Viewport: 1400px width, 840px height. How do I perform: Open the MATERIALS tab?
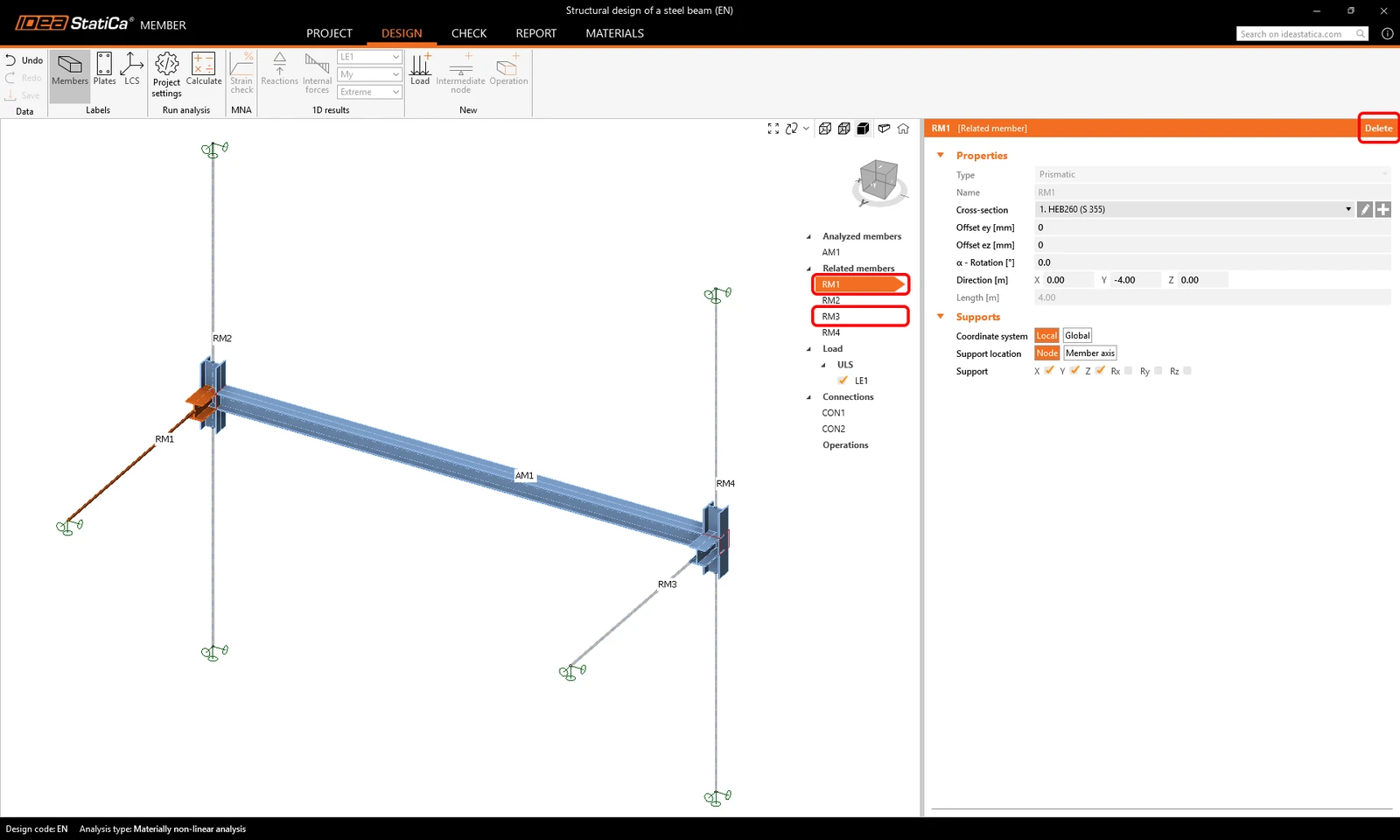(x=614, y=33)
